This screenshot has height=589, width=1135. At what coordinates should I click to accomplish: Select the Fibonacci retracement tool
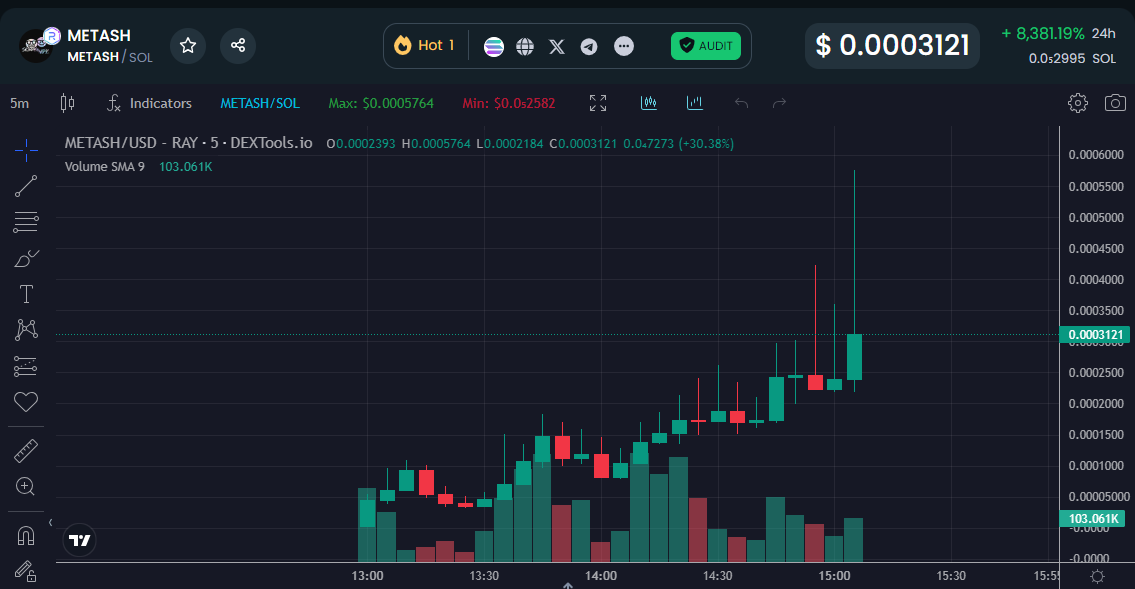[x=26, y=221]
